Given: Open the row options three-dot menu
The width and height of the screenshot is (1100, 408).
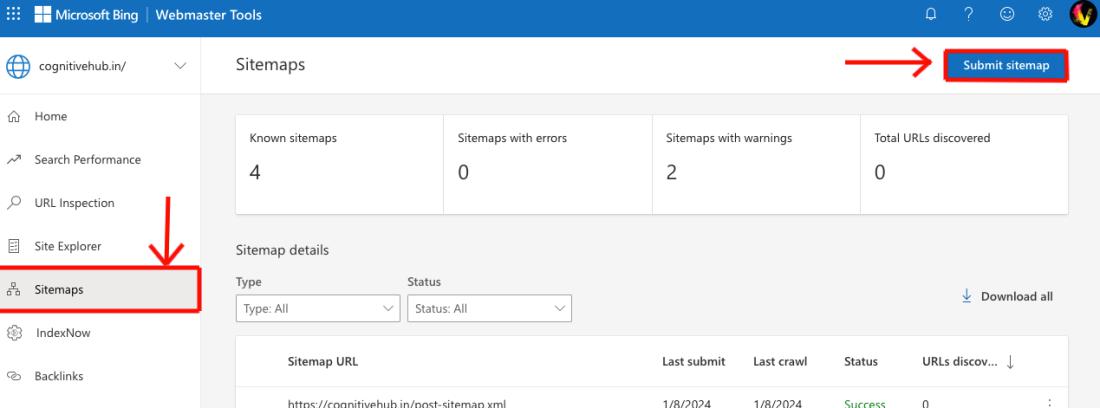Looking at the screenshot, I should click(x=1049, y=403).
